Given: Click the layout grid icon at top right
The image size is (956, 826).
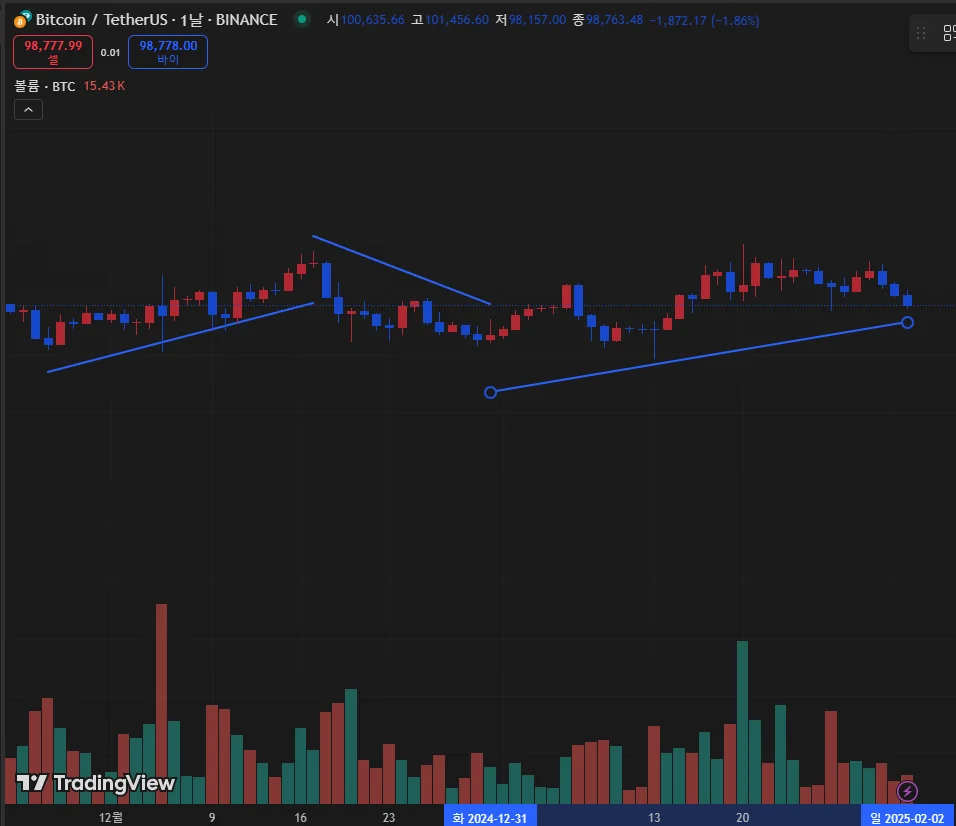Looking at the screenshot, I should point(949,33).
